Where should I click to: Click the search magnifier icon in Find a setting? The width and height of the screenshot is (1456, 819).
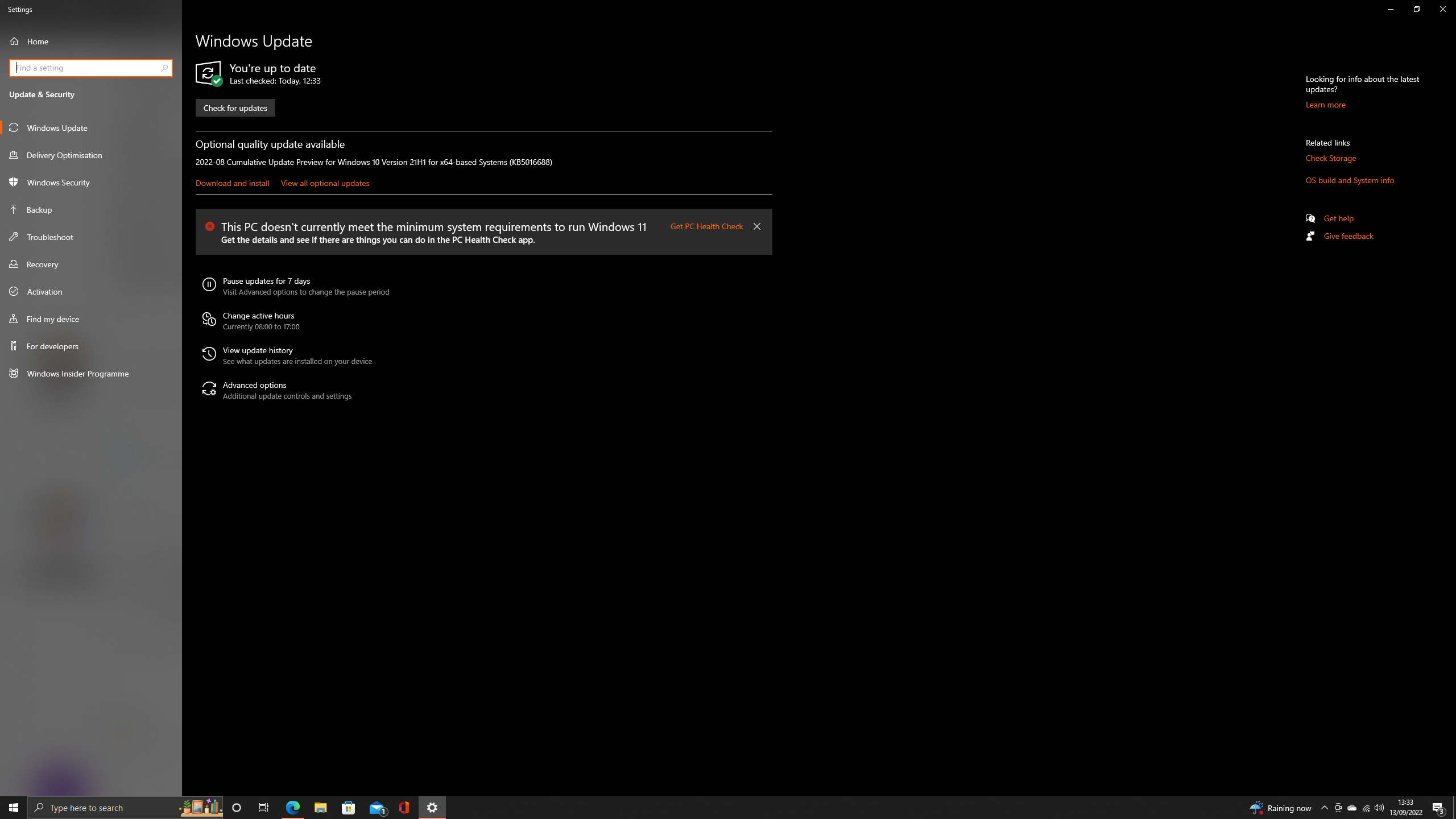click(x=164, y=68)
